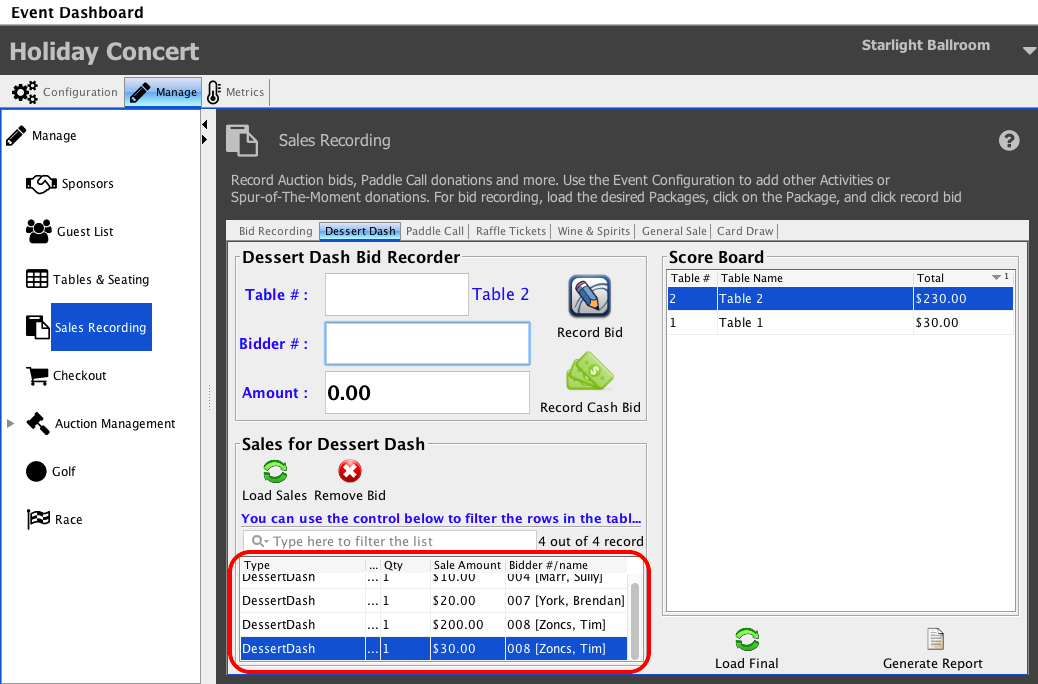Click the Auction Management gavel icon
1038x684 pixels.
click(38, 423)
